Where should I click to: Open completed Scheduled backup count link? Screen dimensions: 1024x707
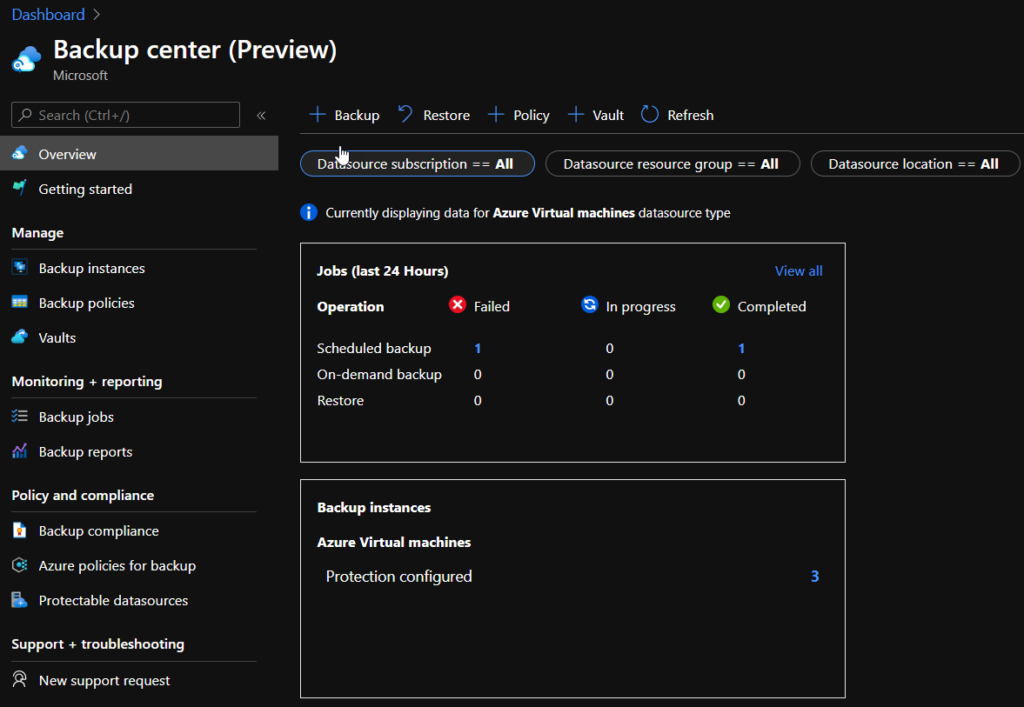(x=741, y=349)
